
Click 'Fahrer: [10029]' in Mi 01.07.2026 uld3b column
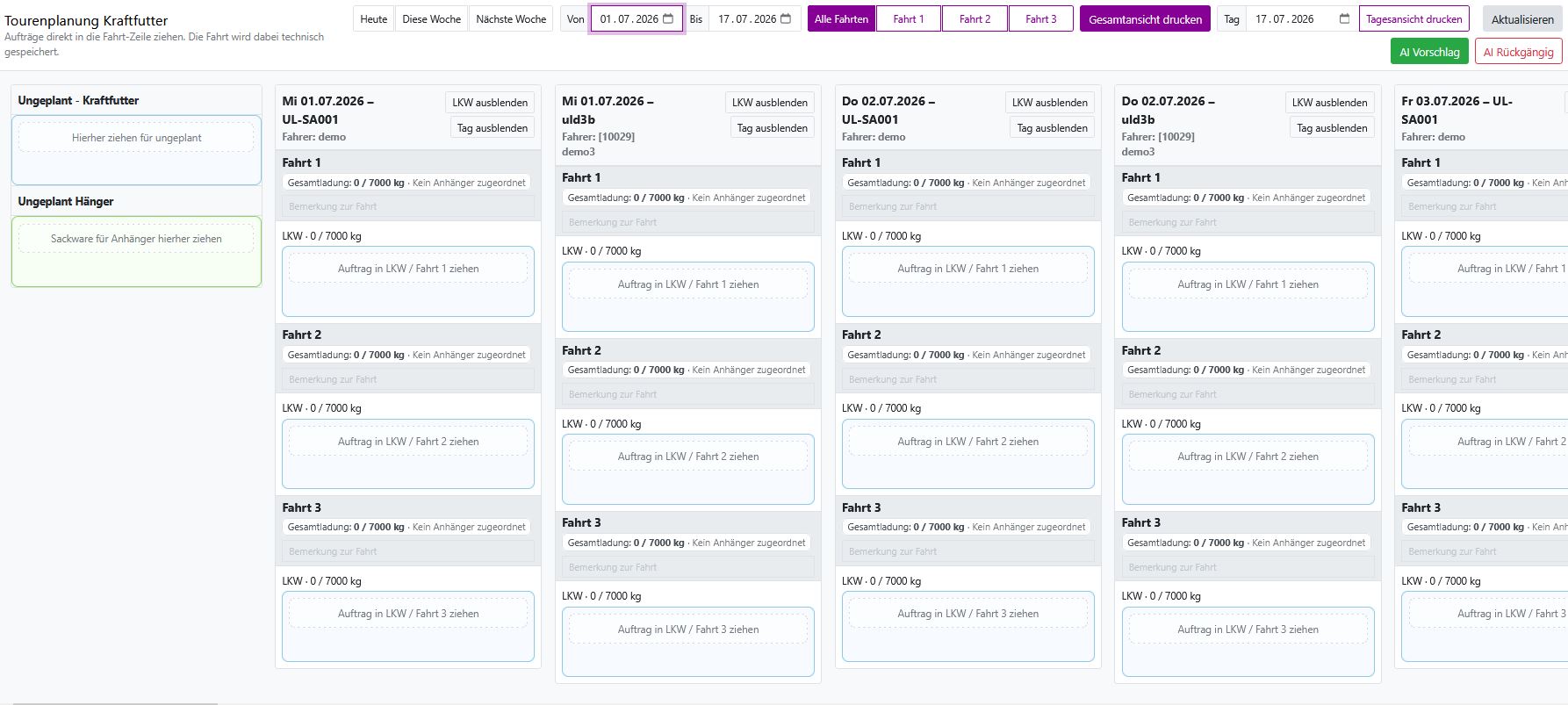[598, 137]
